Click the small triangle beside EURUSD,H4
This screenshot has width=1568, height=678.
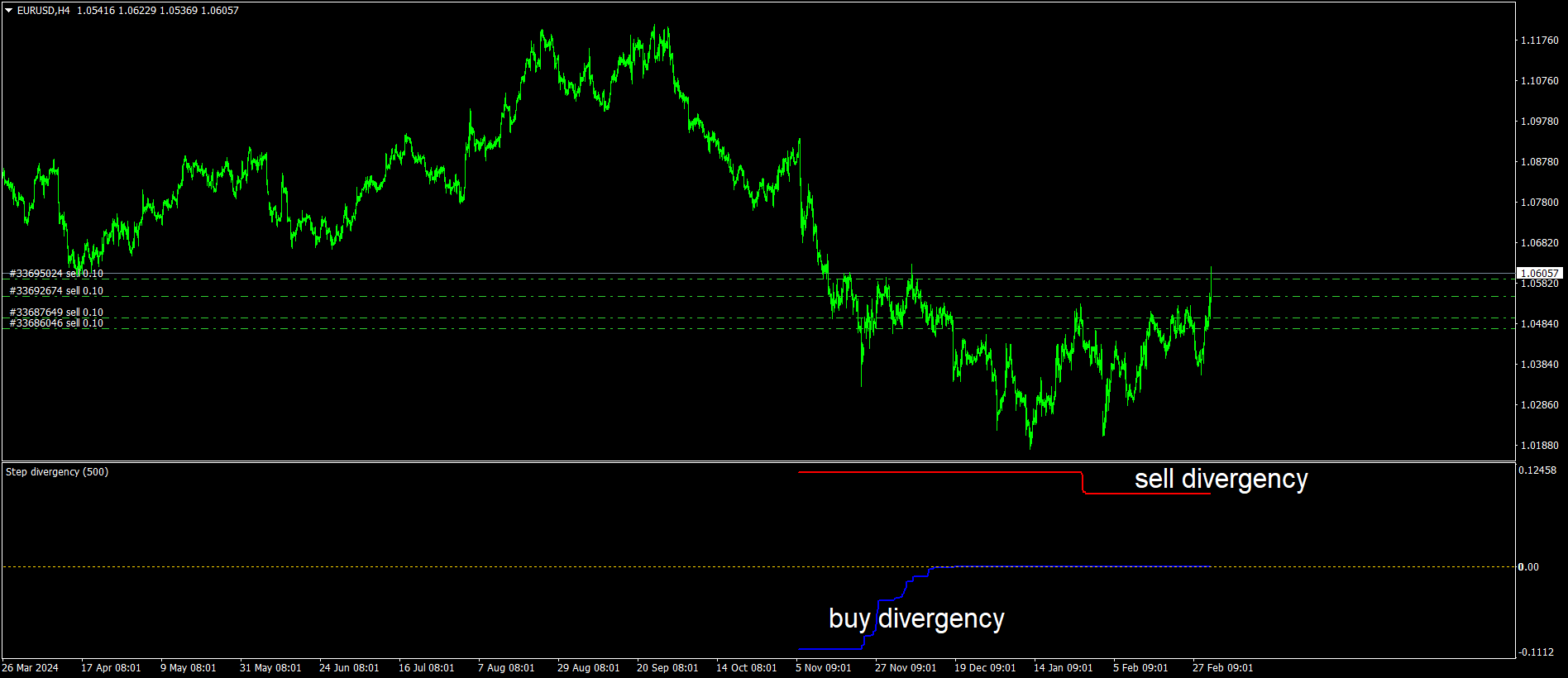pos(9,11)
